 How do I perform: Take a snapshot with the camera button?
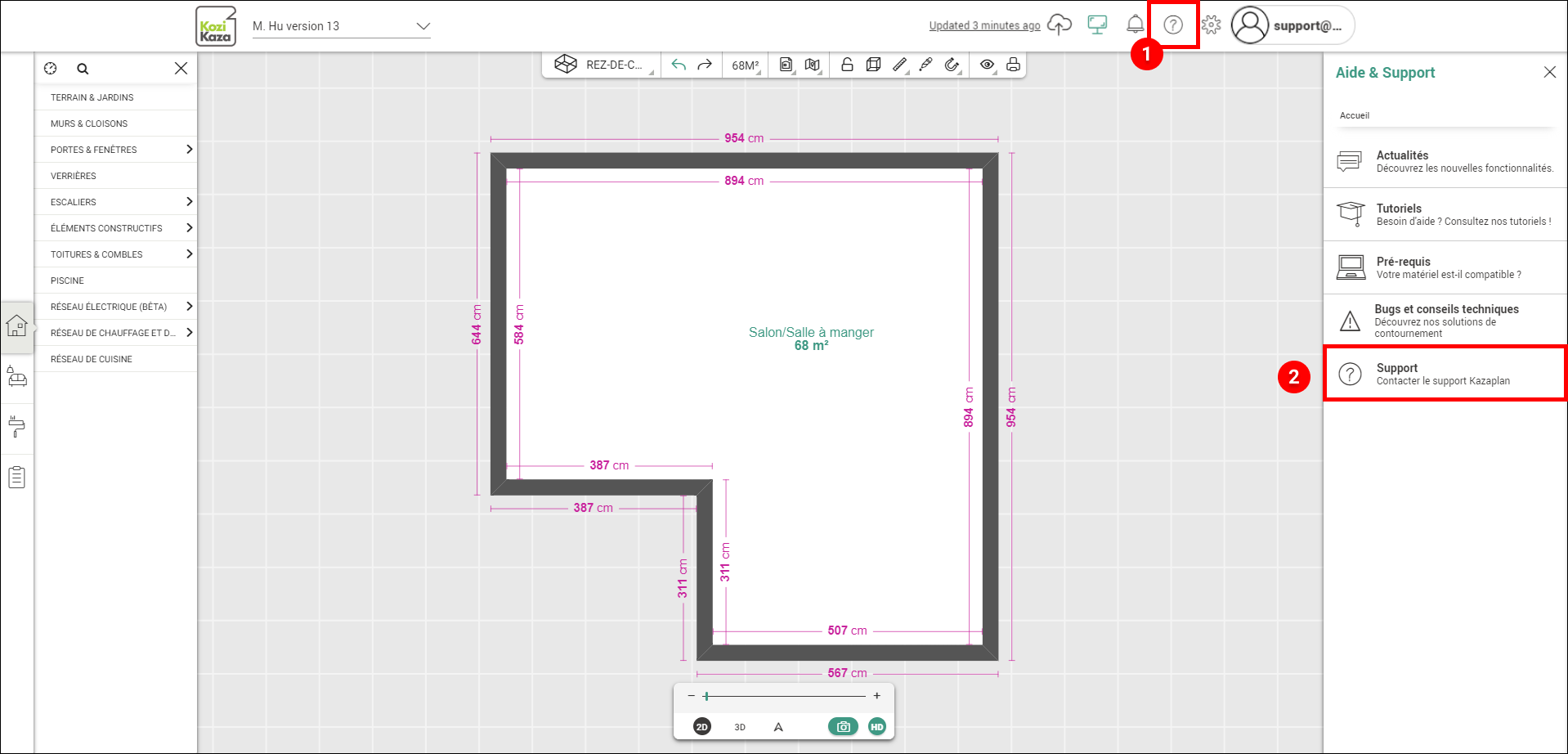click(x=843, y=726)
